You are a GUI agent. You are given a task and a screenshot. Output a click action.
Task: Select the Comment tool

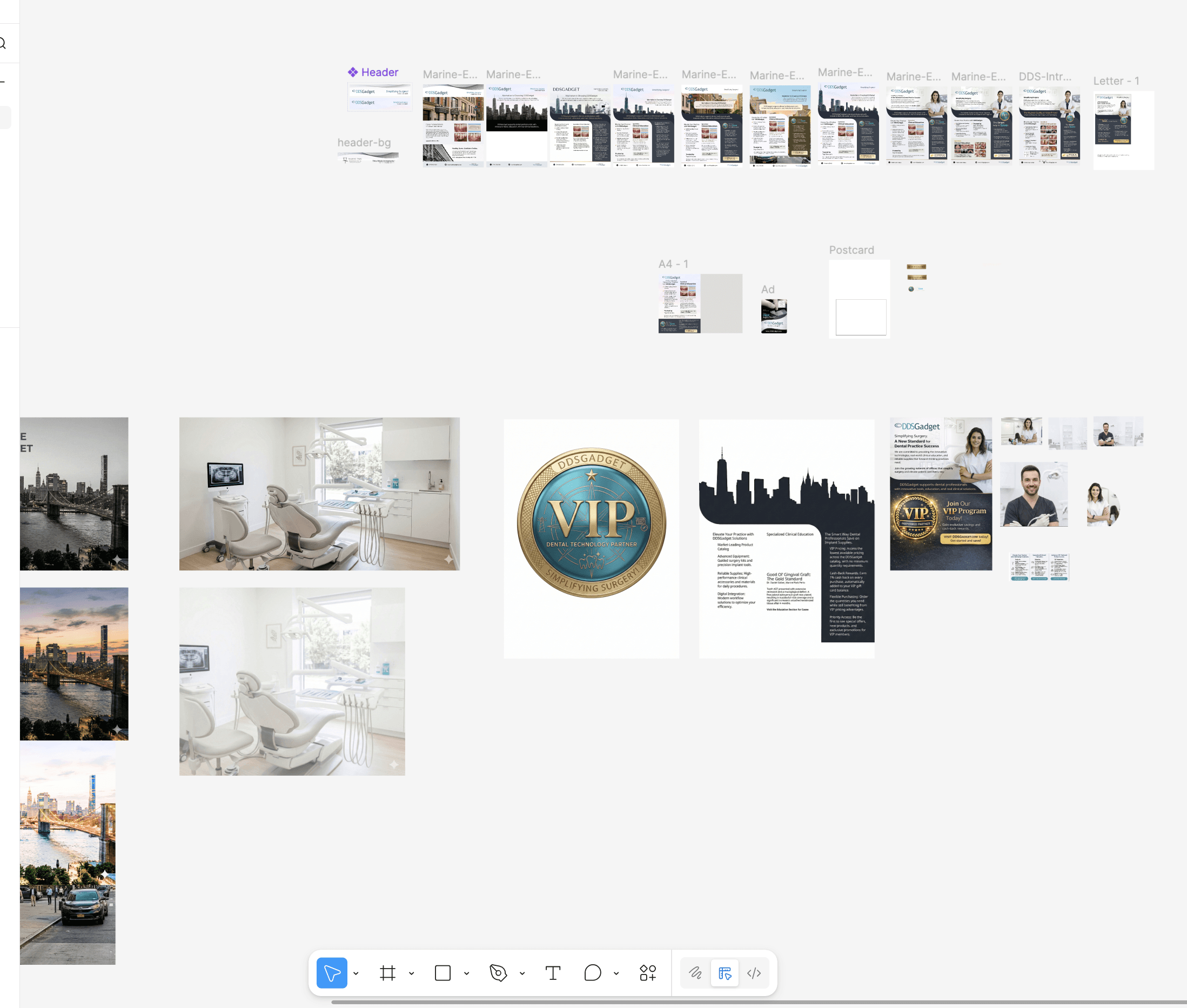(x=593, y=972)
